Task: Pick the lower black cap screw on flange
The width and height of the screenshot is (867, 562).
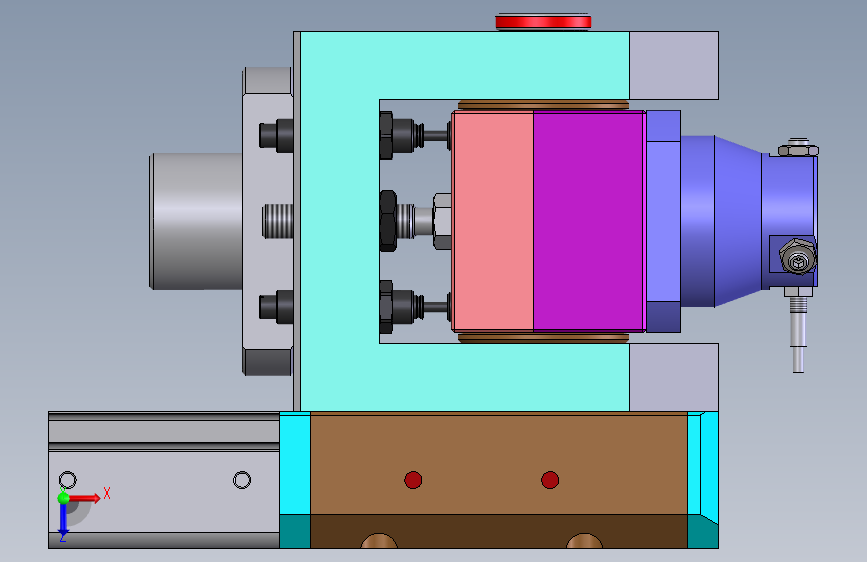Action: [276, 307]
